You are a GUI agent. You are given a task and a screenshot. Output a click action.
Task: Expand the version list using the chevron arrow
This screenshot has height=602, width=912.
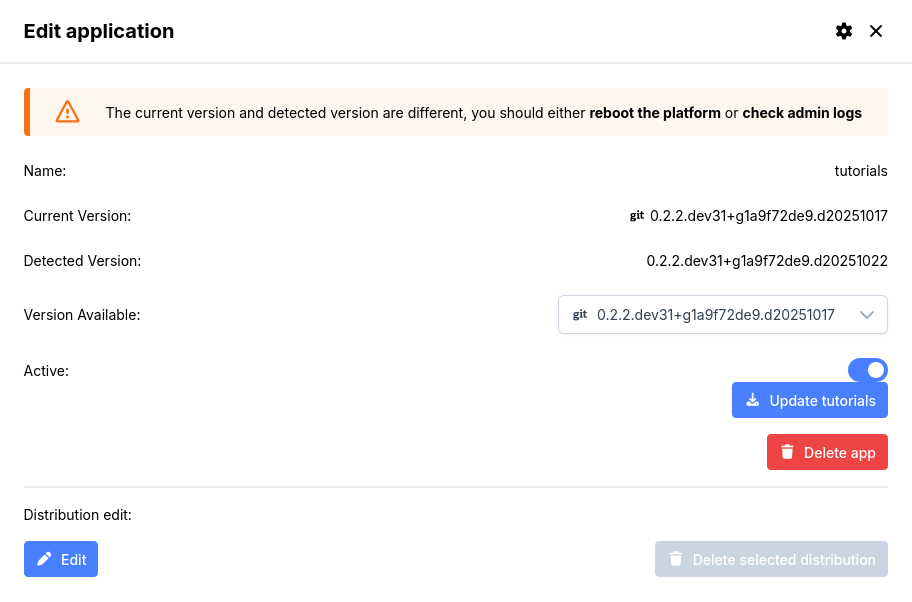pyautogui.click(x=867, y=315)
